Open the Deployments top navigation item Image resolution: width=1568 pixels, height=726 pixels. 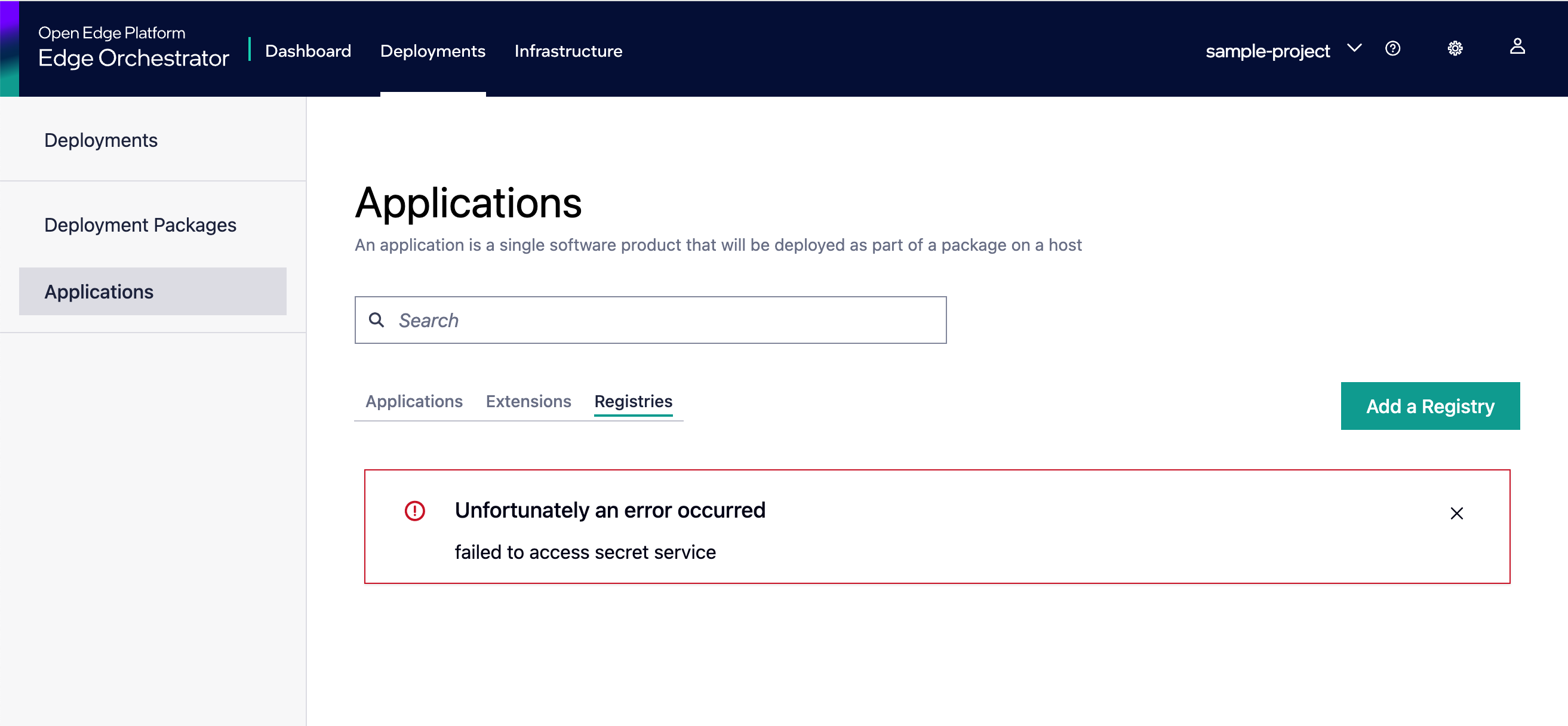pyautogui.click(x=432, y=51)
